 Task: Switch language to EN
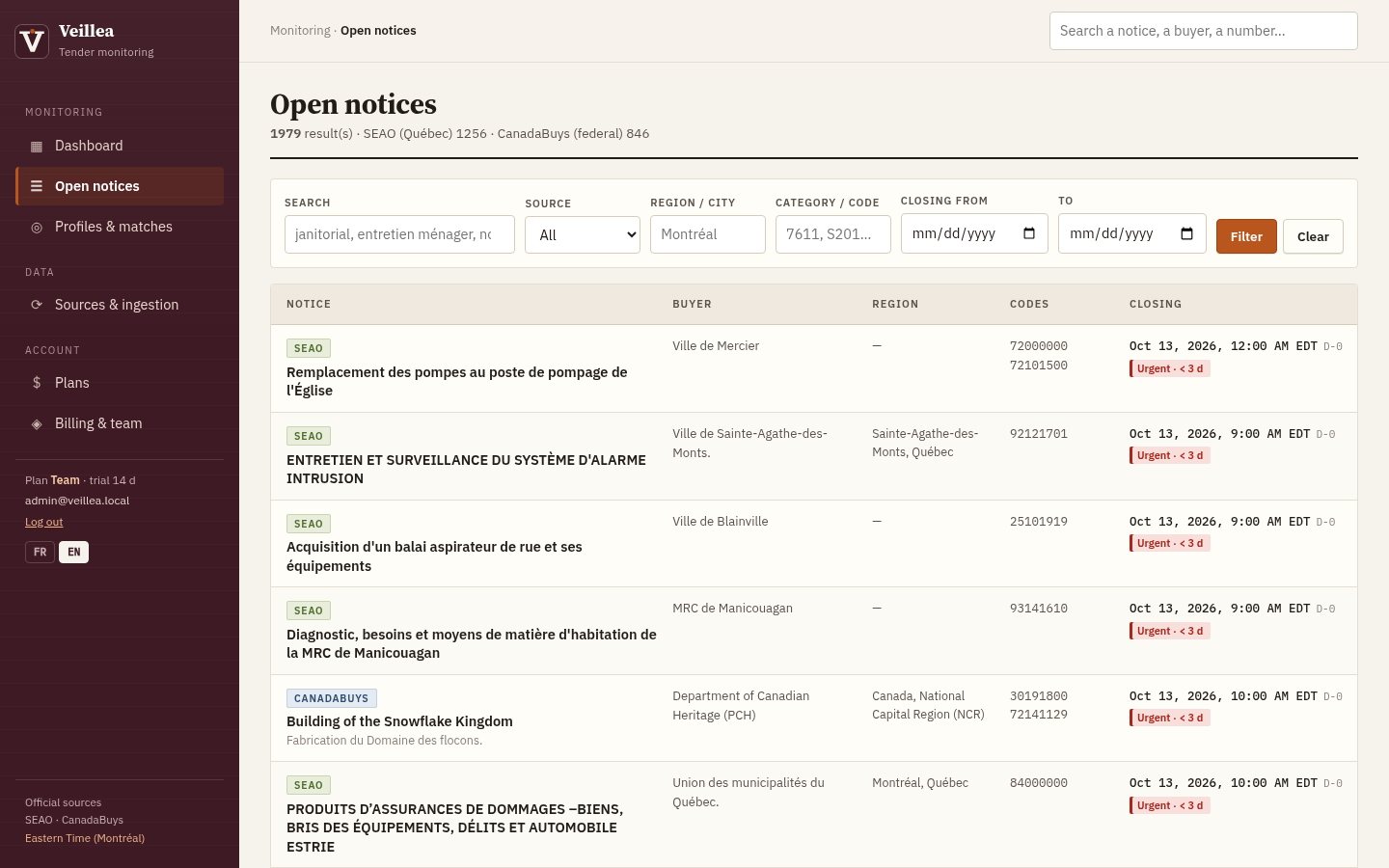[74, 553]
